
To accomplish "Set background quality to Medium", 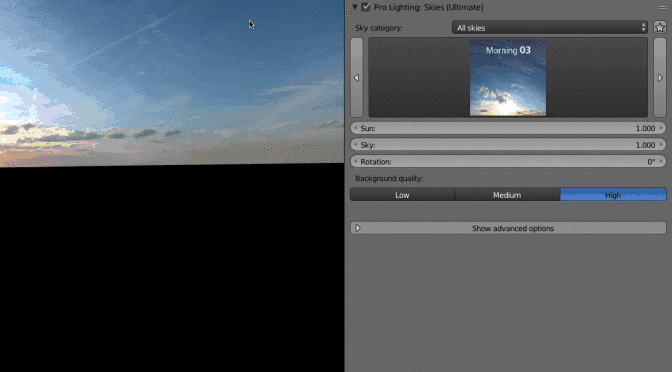I will [507, 195].
